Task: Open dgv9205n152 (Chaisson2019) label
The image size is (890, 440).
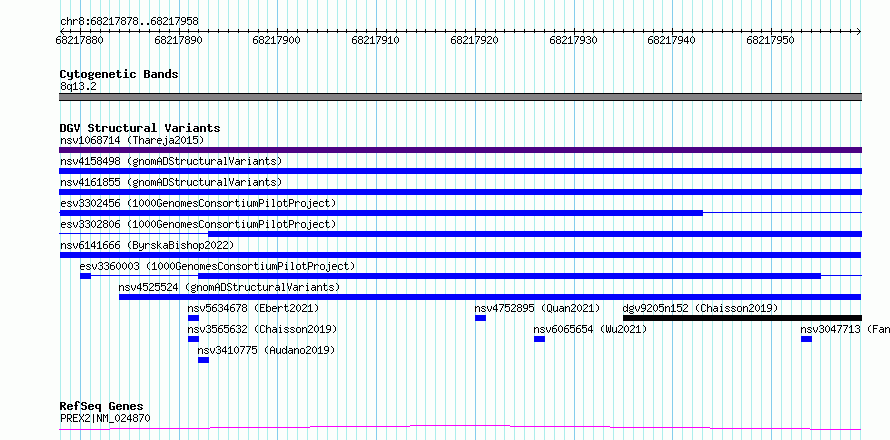Action: pyautogui.click(x=700, y=308)
